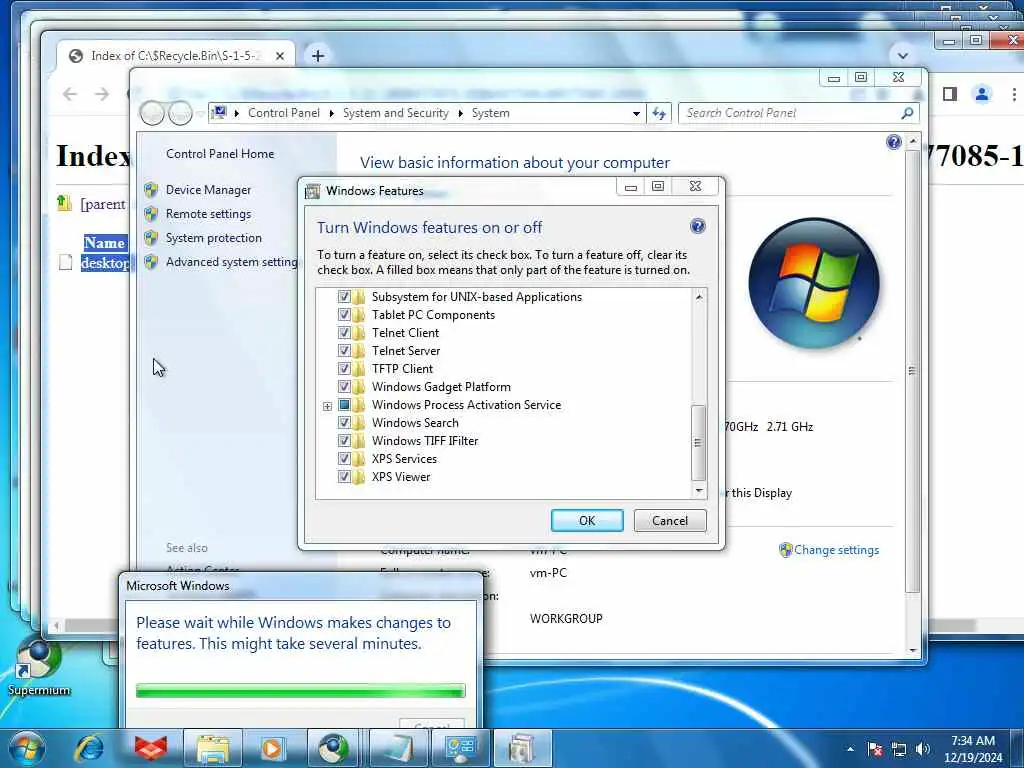Screen dimensions: 1024x768
Task: Click the search magnifier in Control Panel search
Action: (x=907, y=114)
